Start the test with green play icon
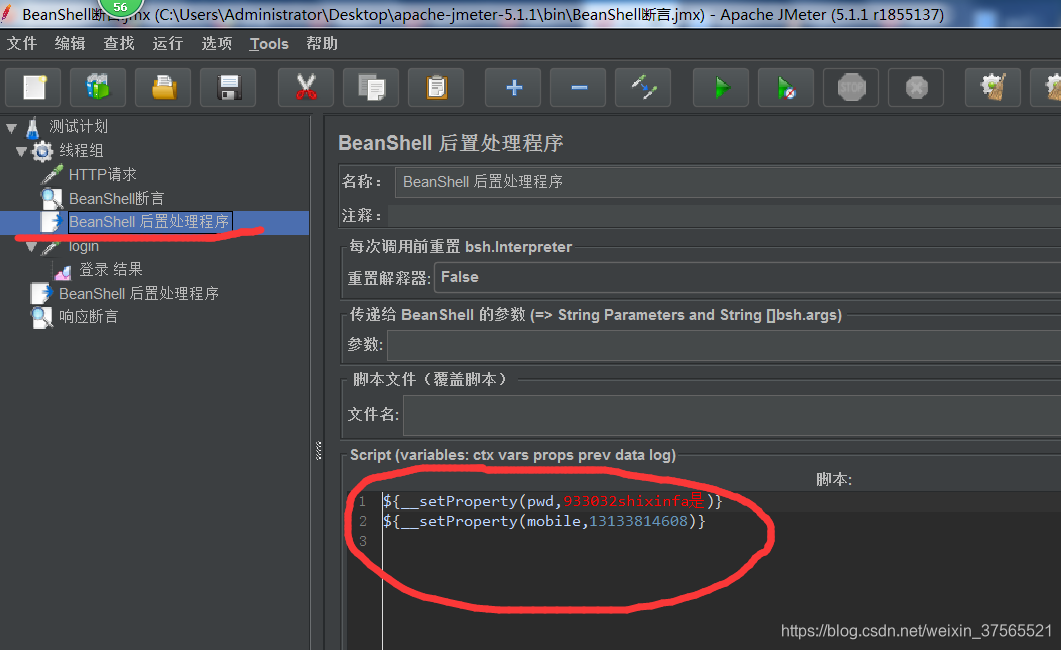The height and width of the screenshot is (650, 1061). (x=721, y=87)
